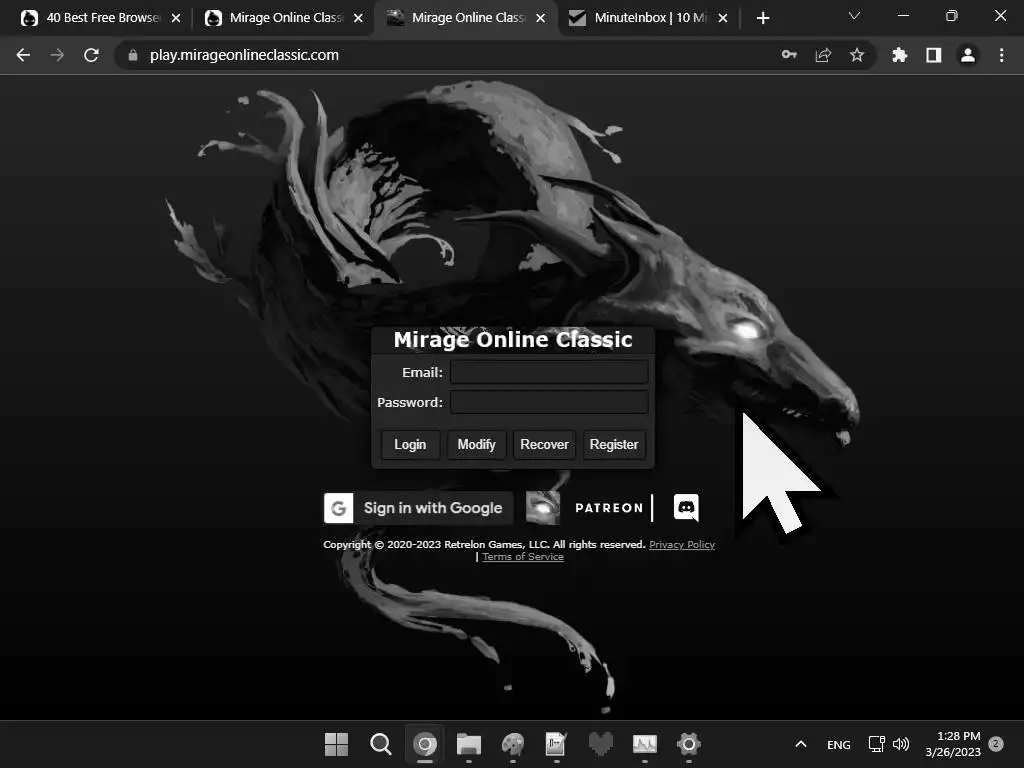Open the Terms of Service link

point(522,557)
